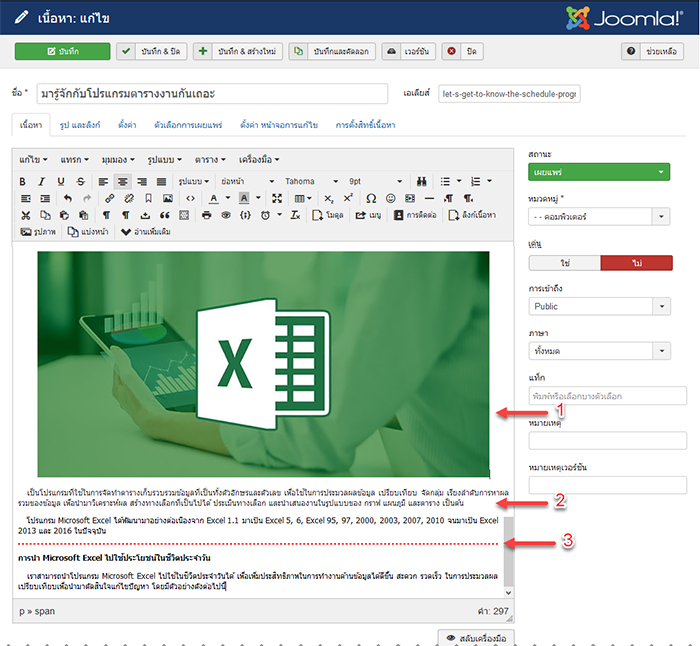Toggle center alignment
The image size is (700, 646).
pos(122,181)
